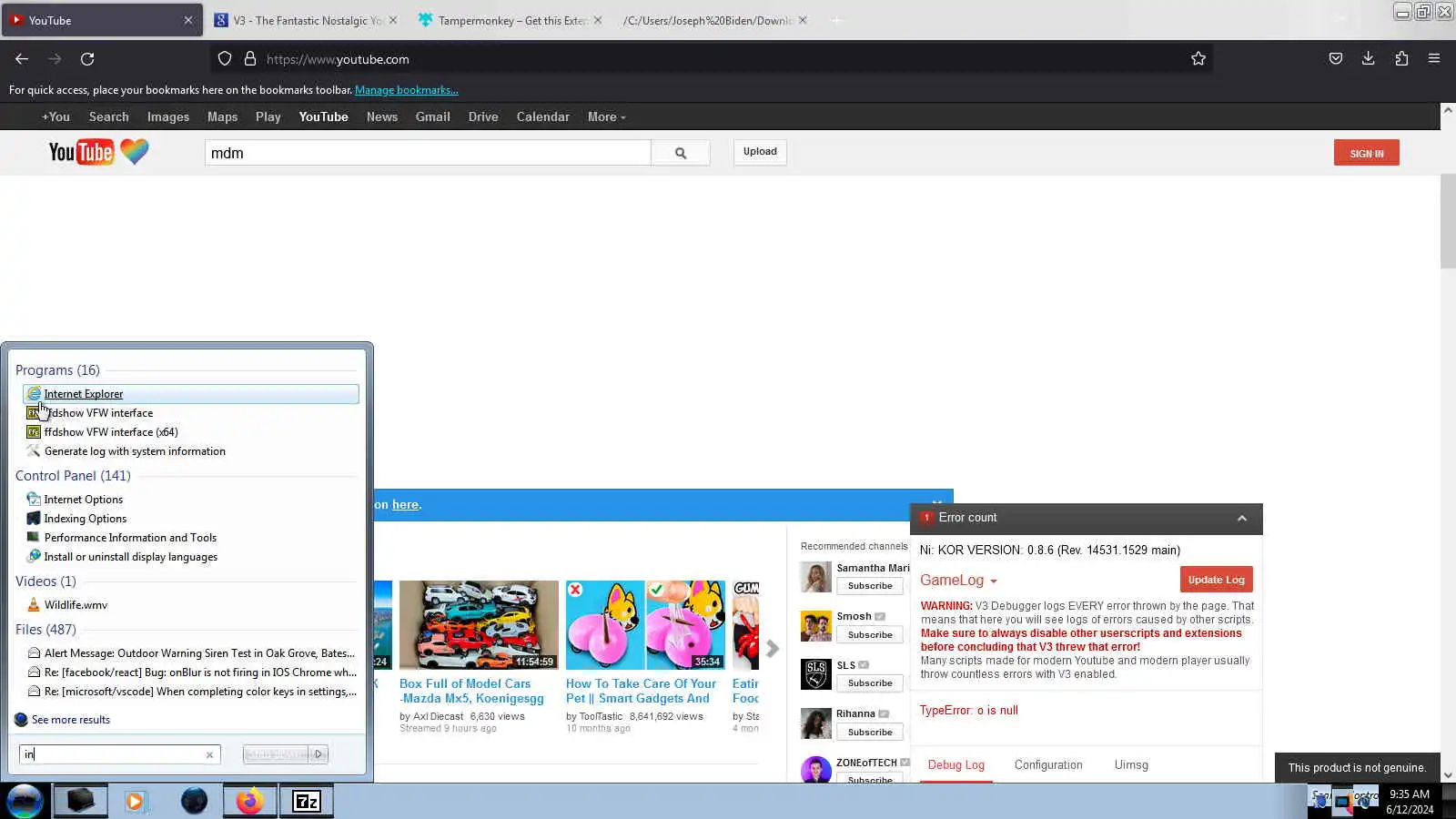Click the Upload button
Viewport: 1456px width, 819px height.
coord(760,152)
